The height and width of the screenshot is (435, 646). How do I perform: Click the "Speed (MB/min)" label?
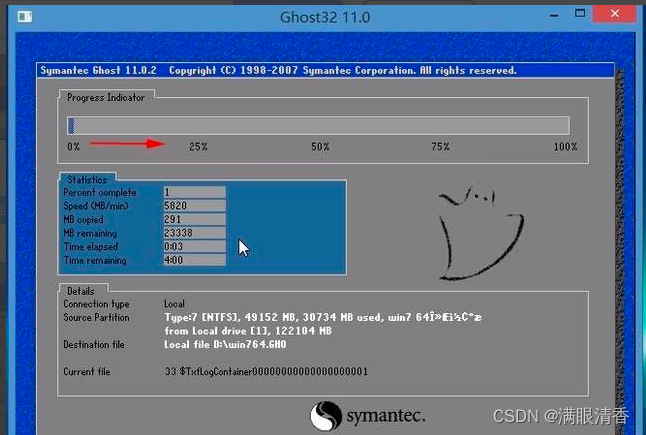[96, 206]
